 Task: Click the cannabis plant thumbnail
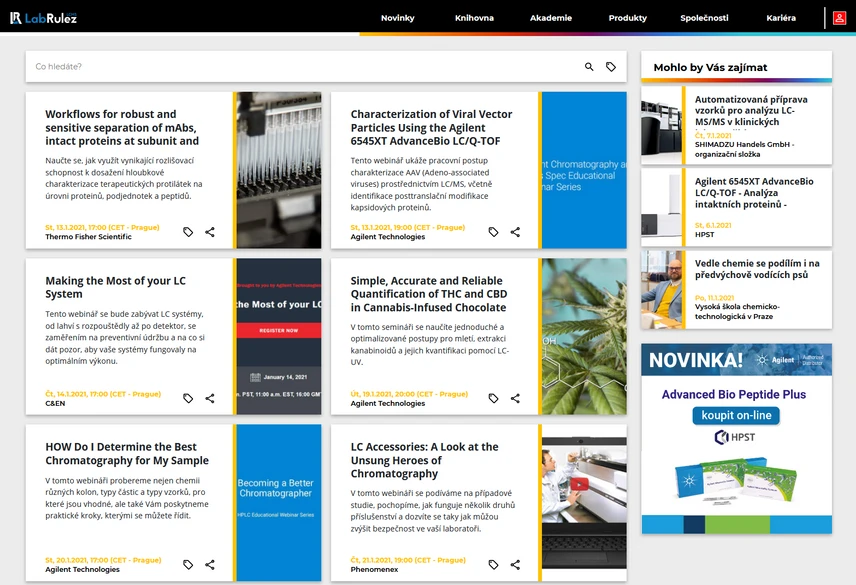click(584, 336)
